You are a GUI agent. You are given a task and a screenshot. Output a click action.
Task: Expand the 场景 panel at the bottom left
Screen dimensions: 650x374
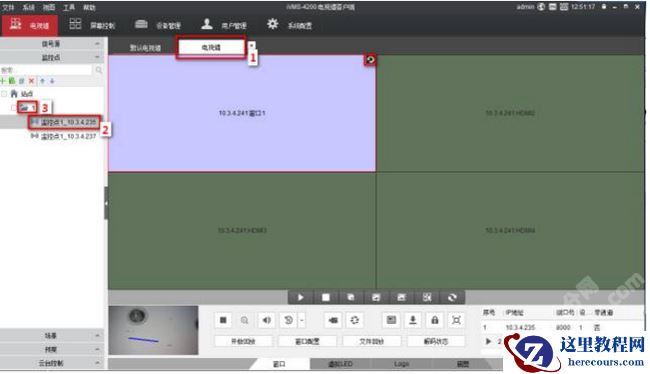tap(51, 335)
